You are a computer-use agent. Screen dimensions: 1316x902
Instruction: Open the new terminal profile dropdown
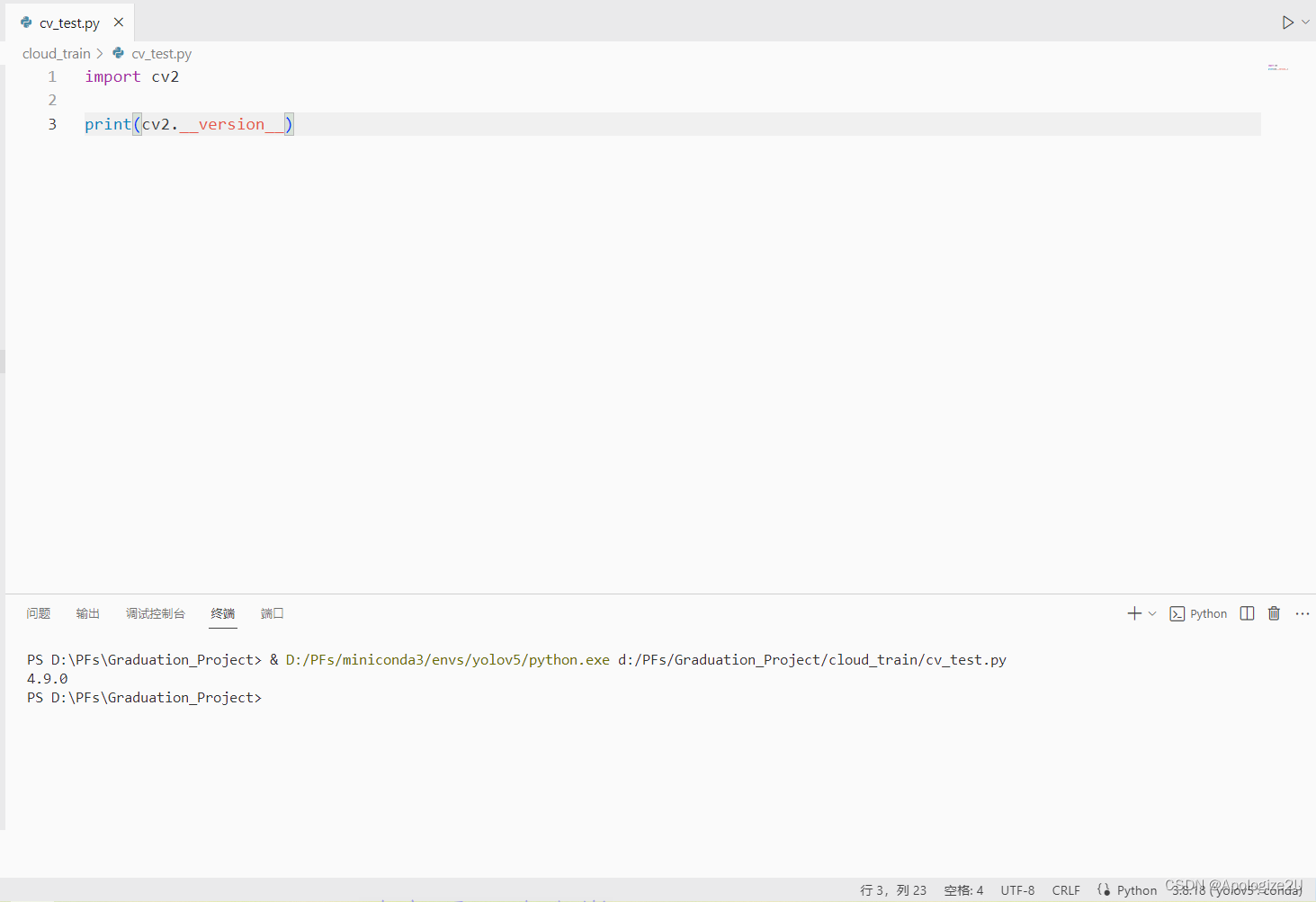click(1152, 613)
